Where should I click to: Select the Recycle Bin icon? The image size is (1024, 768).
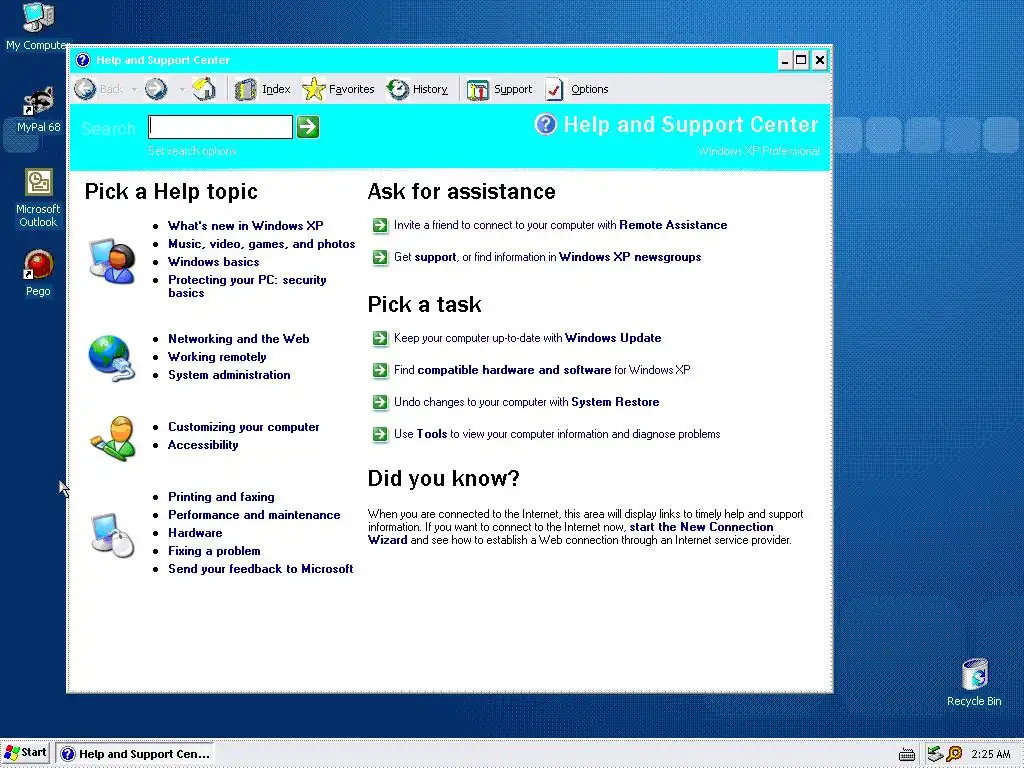point(974,682)
